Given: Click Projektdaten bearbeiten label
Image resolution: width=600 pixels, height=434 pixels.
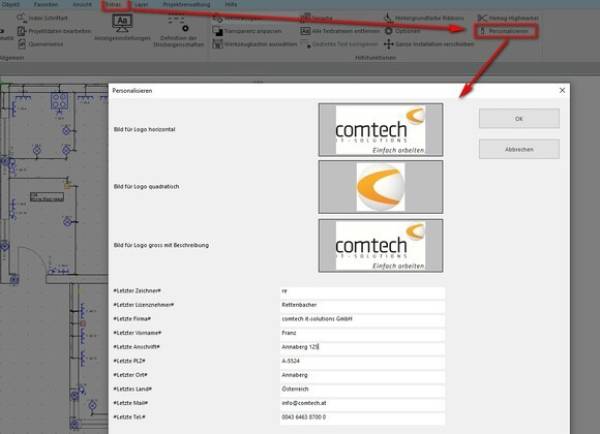Looking at the screenshot, I should pos(60,31).
